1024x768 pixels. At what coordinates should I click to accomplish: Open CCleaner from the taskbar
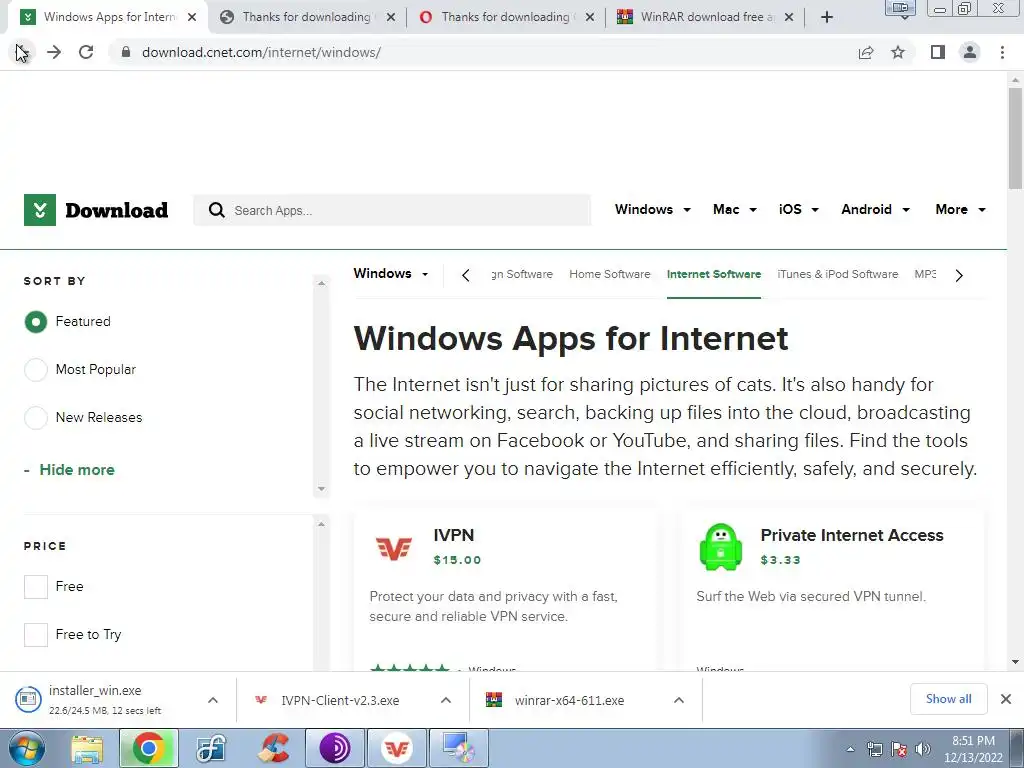click(x=273, y=748)
